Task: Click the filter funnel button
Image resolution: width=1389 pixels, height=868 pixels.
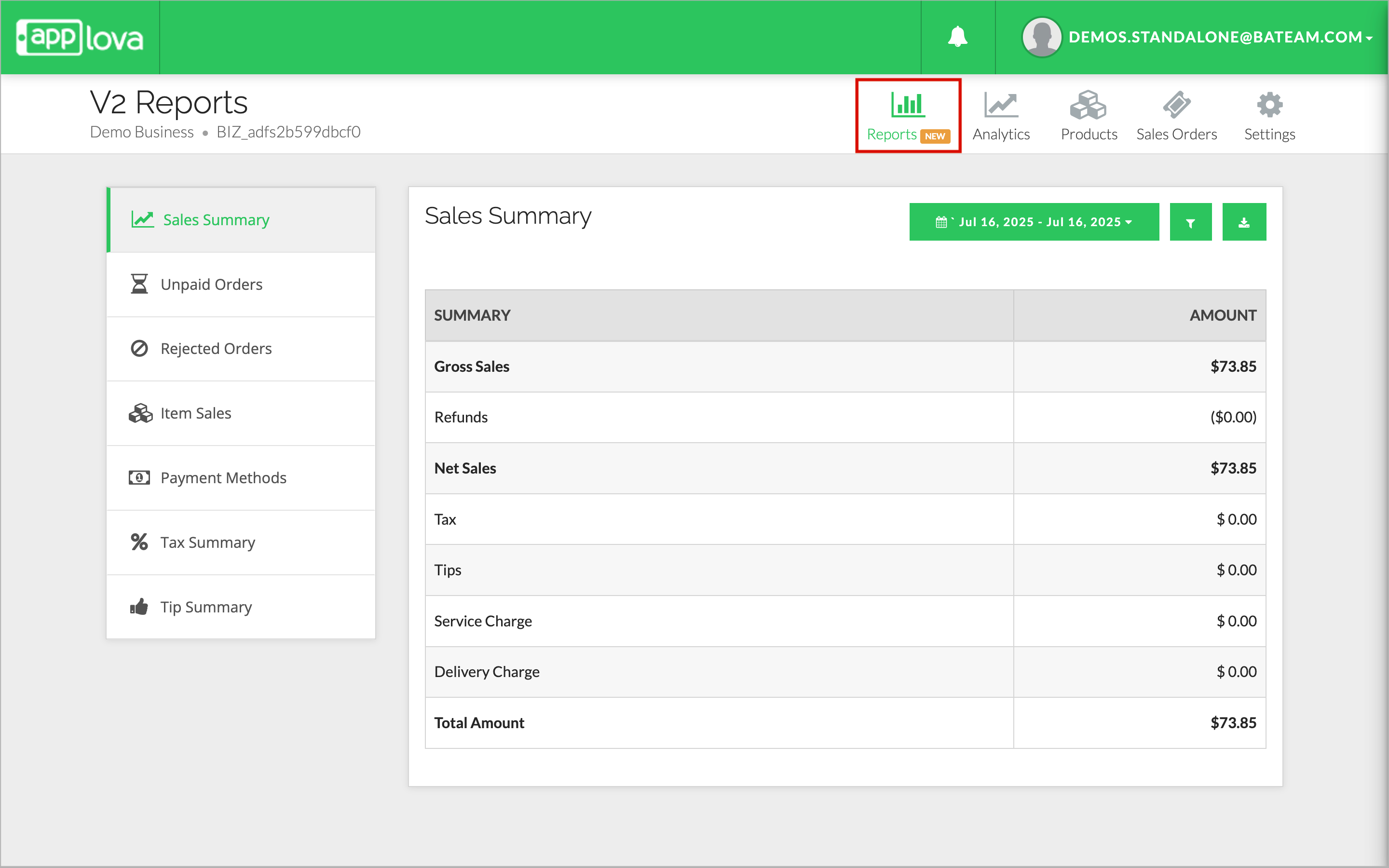Action: point(1190,222)
